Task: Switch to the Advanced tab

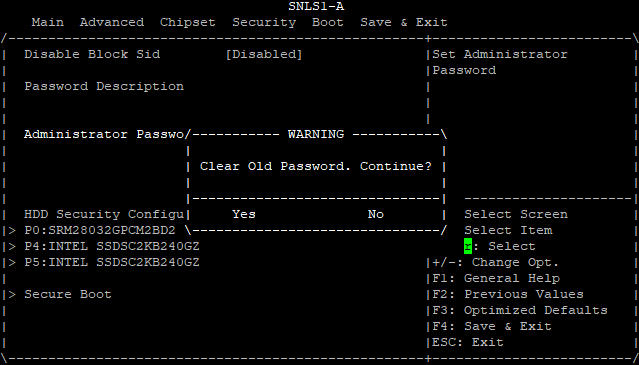Action: (x=112, y=22)
